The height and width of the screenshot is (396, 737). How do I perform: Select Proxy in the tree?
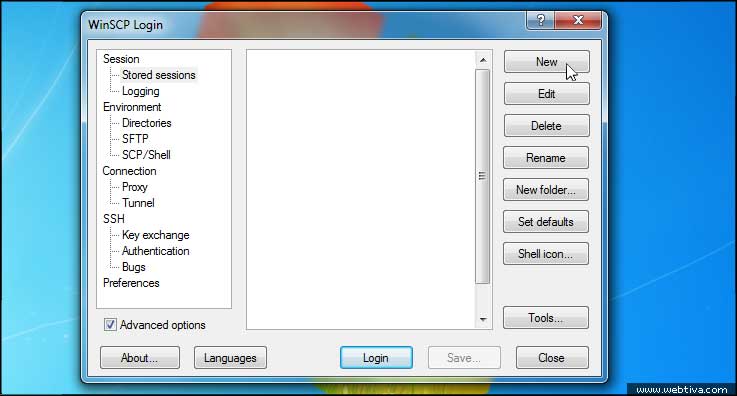tap(135, 187)
